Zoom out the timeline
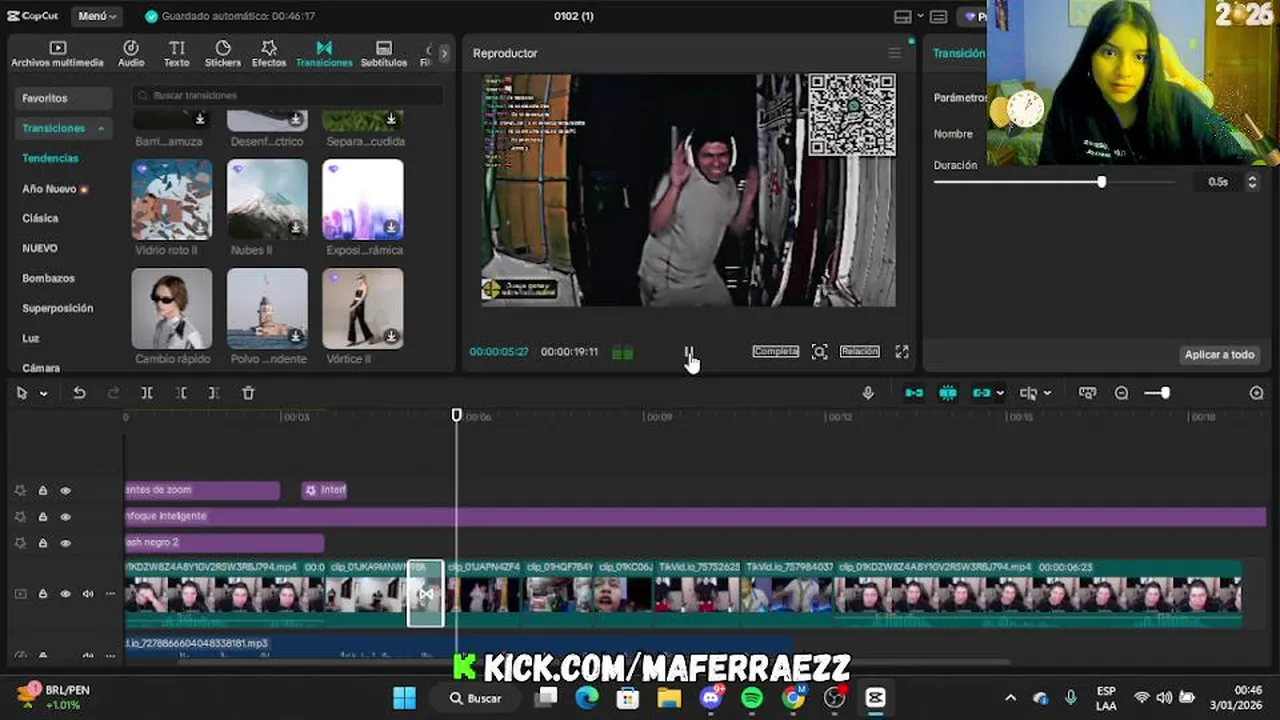 (x=1121, y=393)
